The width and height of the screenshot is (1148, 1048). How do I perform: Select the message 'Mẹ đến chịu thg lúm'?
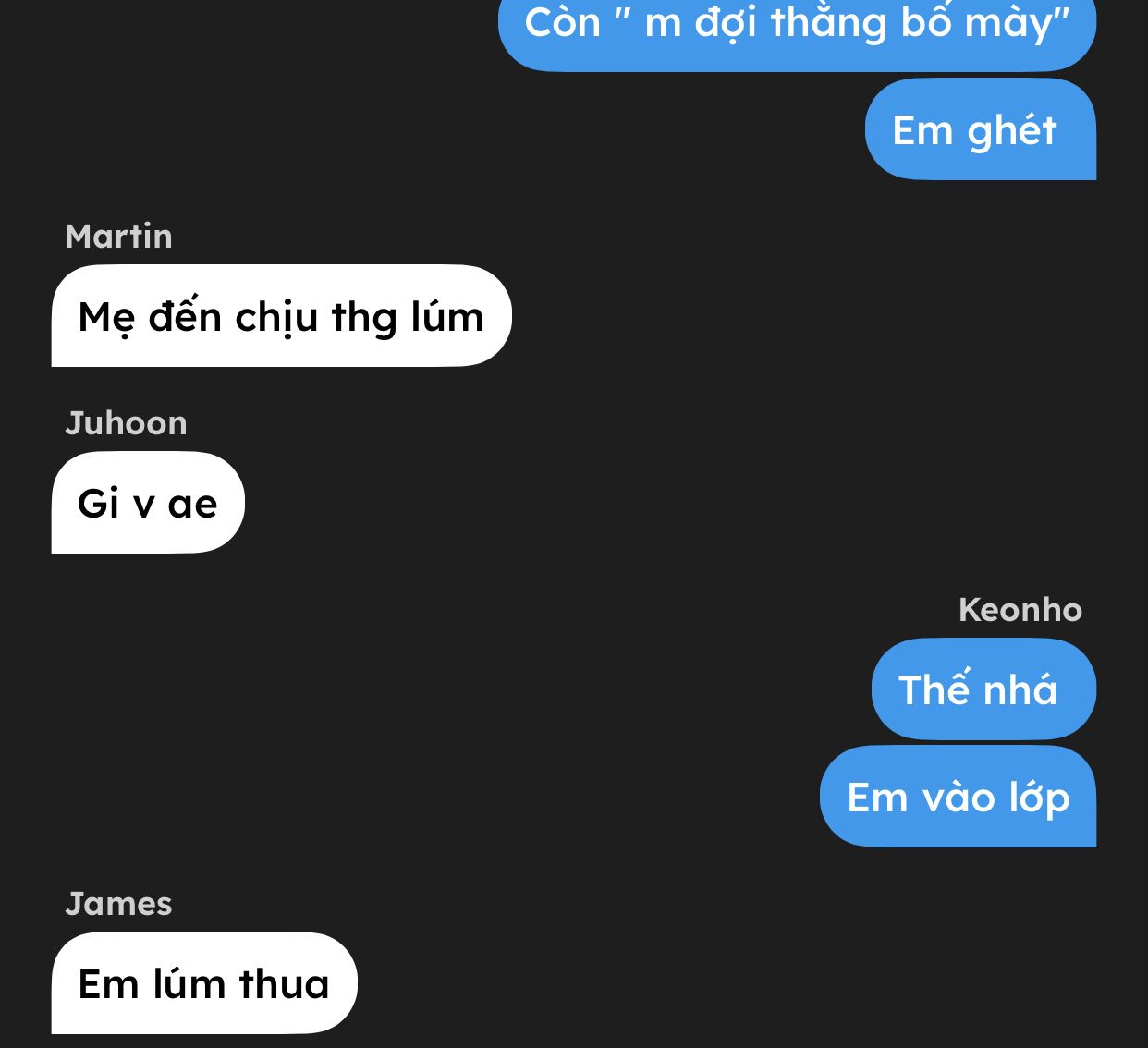pyautogui.click(x=281, y=316)
